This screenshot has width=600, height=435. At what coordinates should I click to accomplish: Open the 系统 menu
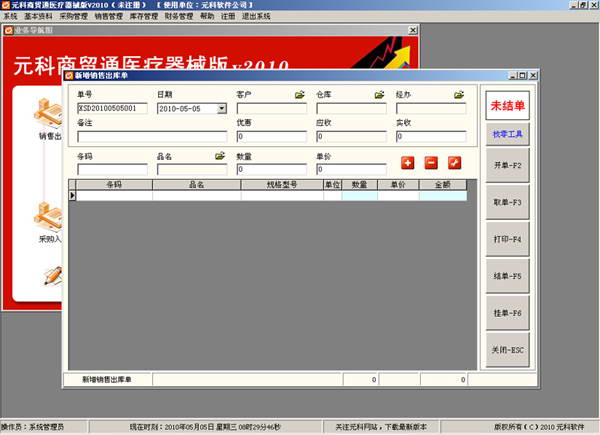10,16
